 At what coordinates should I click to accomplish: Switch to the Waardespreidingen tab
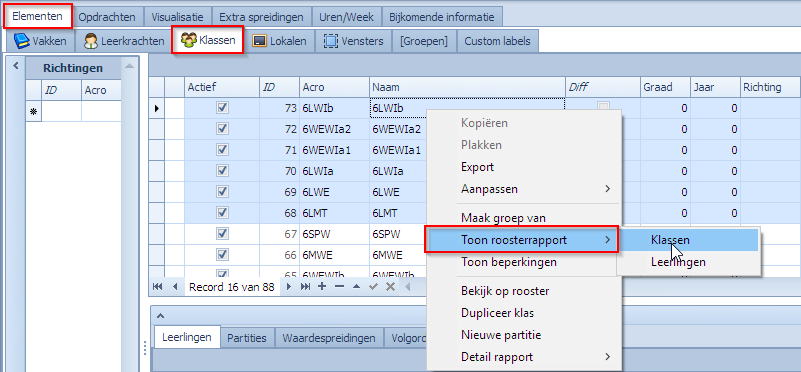click(329, 337)
